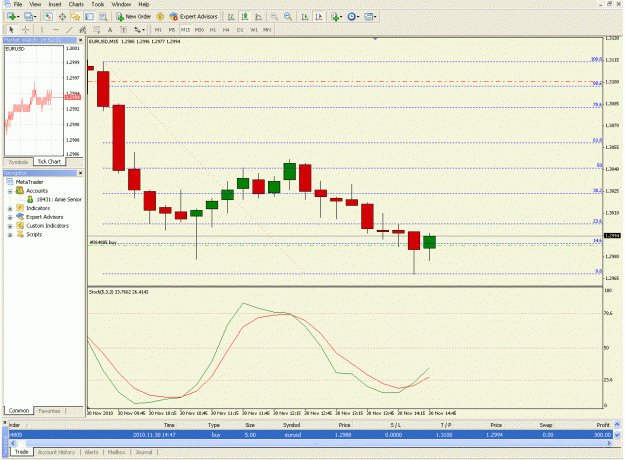Open the File menu
Screen dimensions: 625x460
[18, 4]
